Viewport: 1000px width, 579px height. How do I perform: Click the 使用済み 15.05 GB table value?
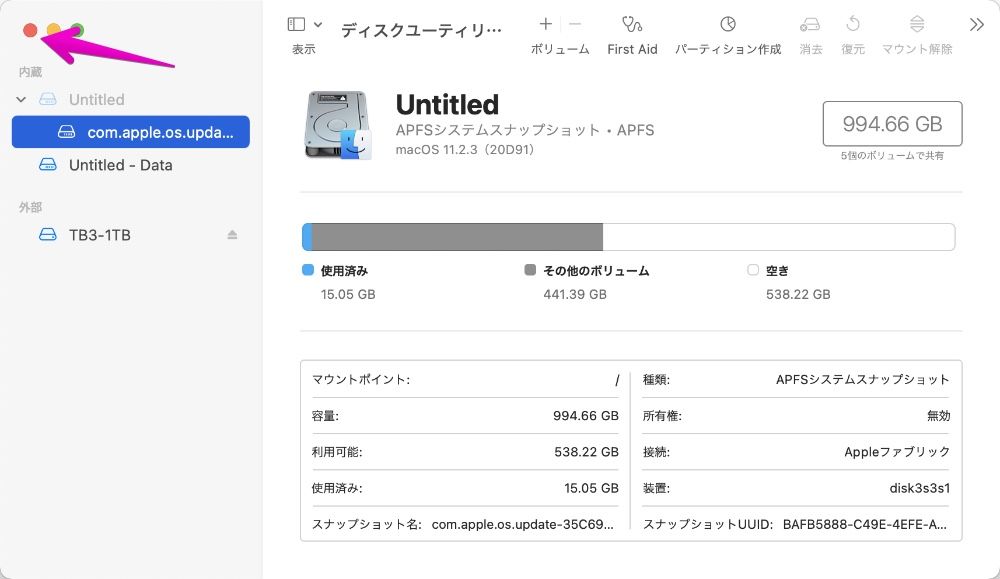pyautogui.click(x=591, y=488)
